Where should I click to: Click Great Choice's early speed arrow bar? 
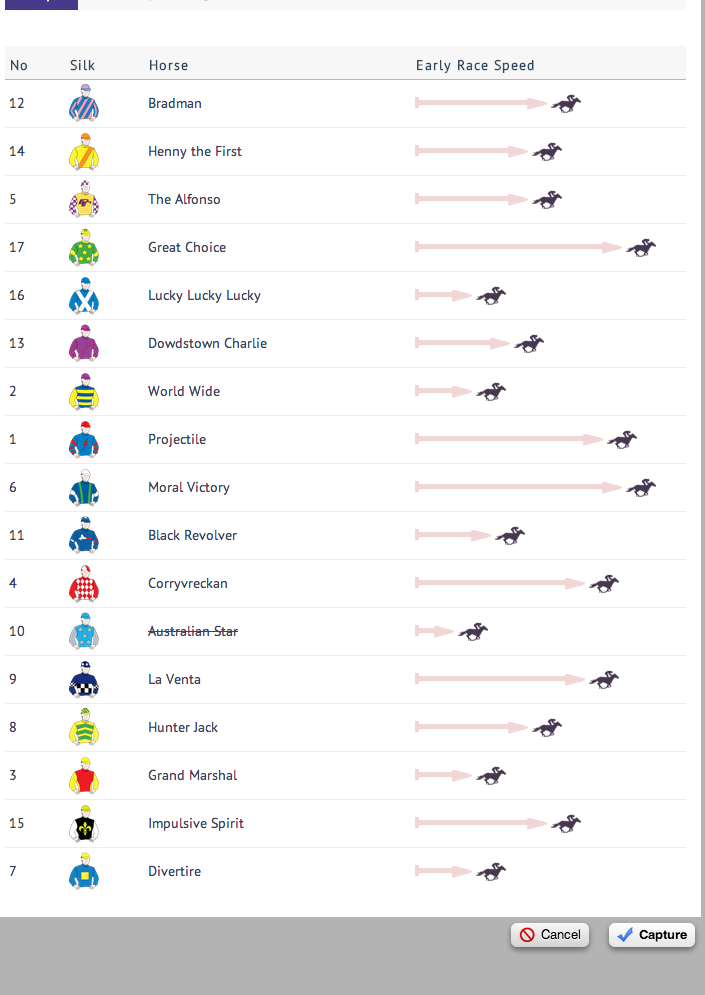[518, 247]
